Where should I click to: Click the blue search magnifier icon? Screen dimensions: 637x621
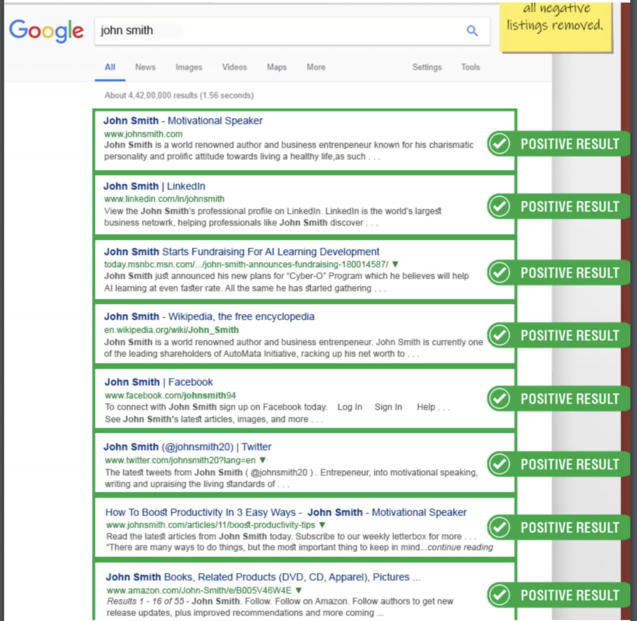click(x=472, y=31)
